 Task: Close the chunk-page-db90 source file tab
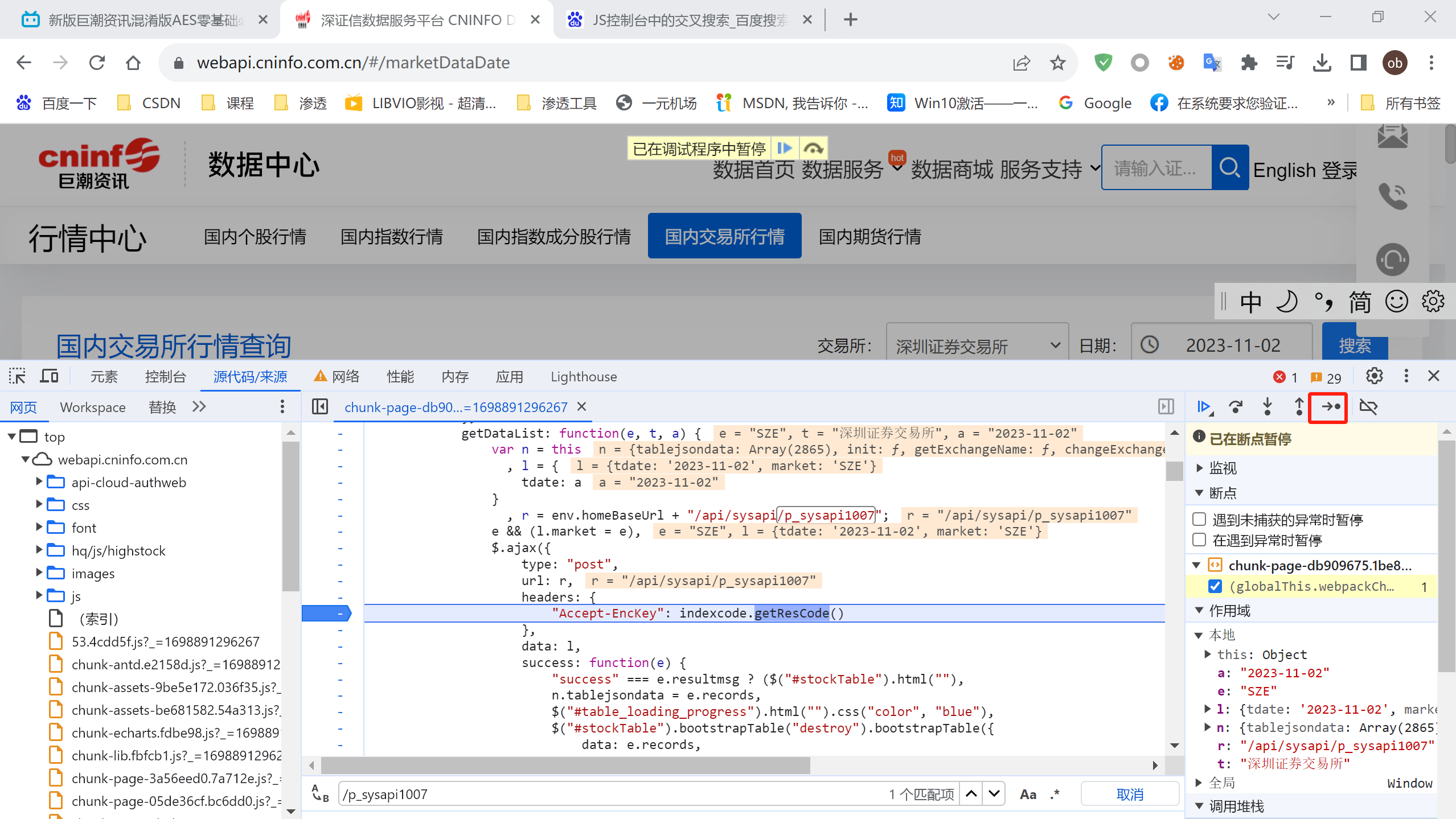click(581, 407)
